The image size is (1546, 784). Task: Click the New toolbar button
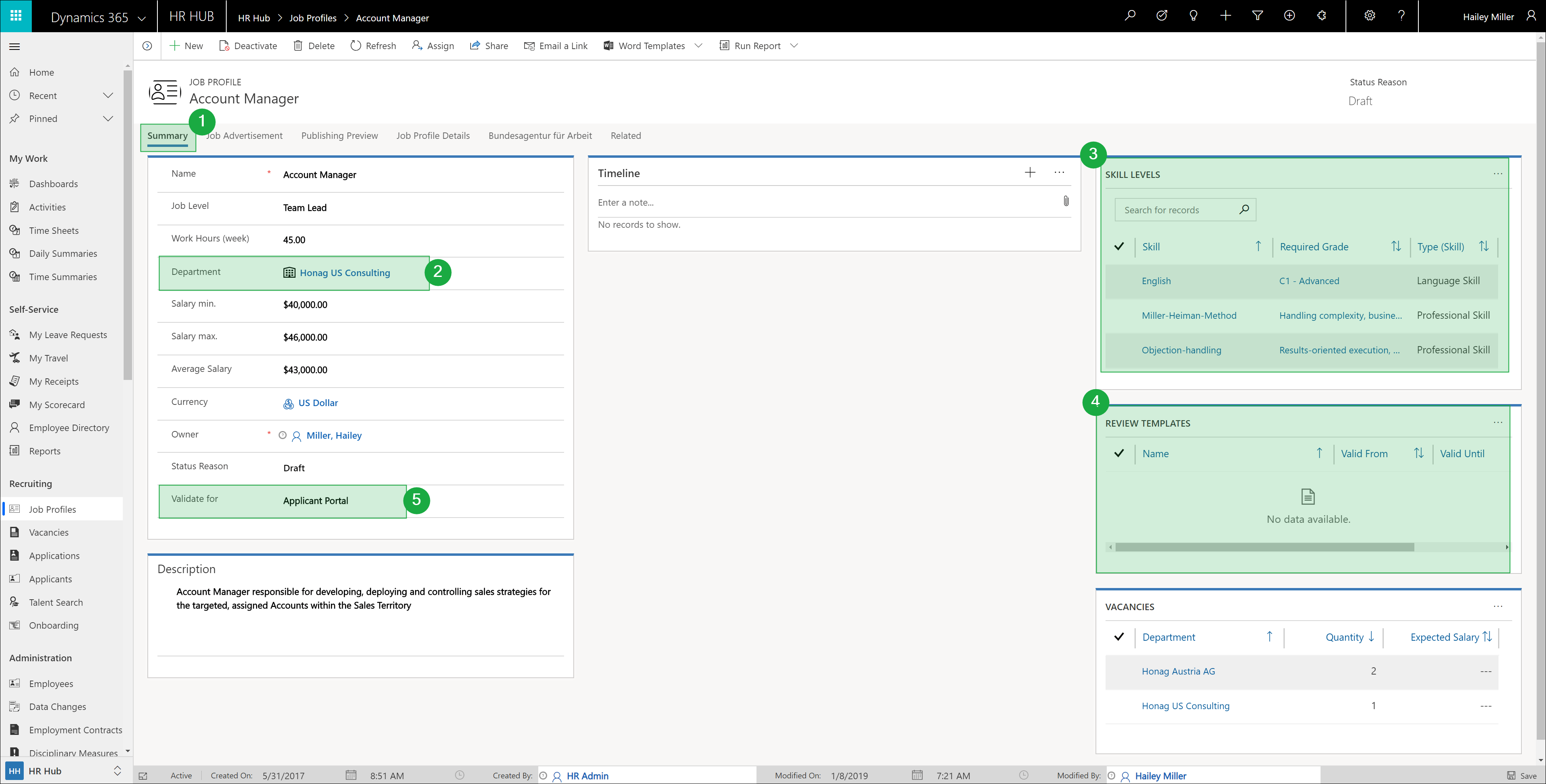[186, 45]
